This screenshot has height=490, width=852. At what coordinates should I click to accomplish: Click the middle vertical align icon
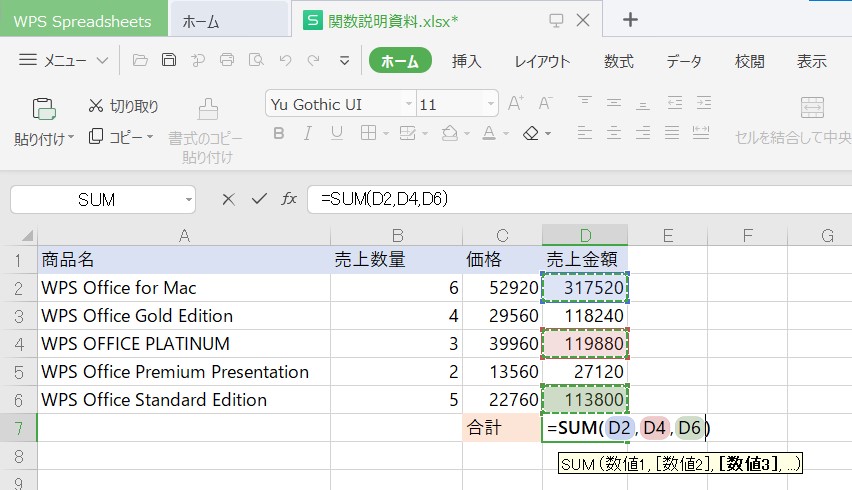click(614, 102)
